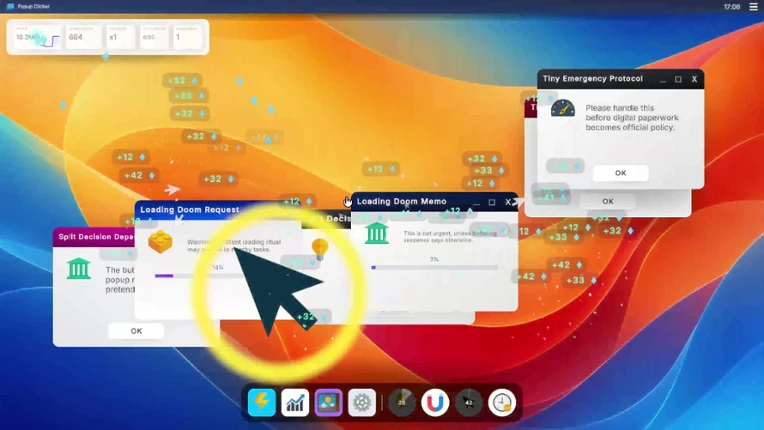Screen dimensions: 764x430
Task: Click the 17:08 clock in top bar
Action: pyautogui.click(x=732, y=6)
